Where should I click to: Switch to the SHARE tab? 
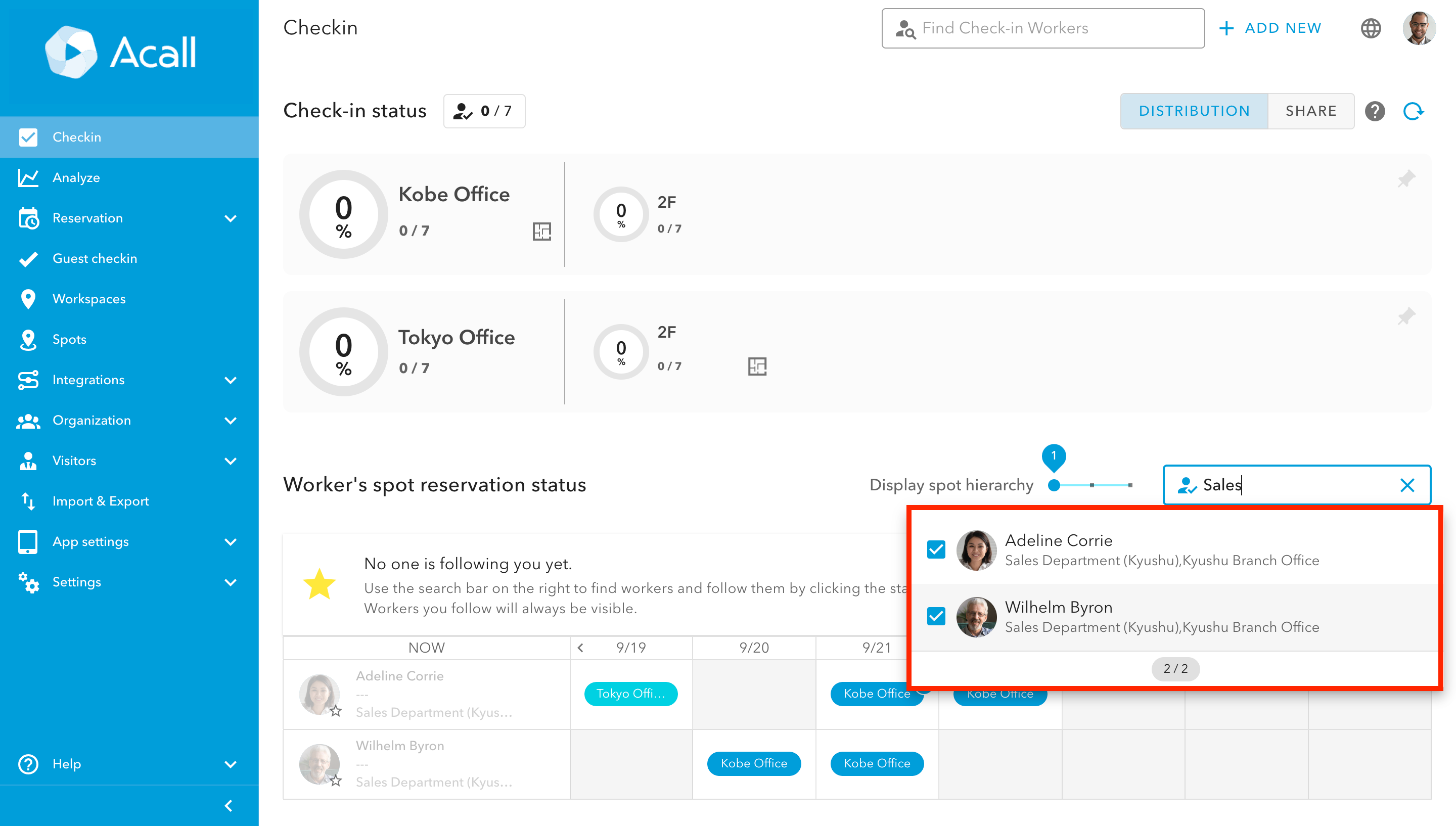point(1310,111)
